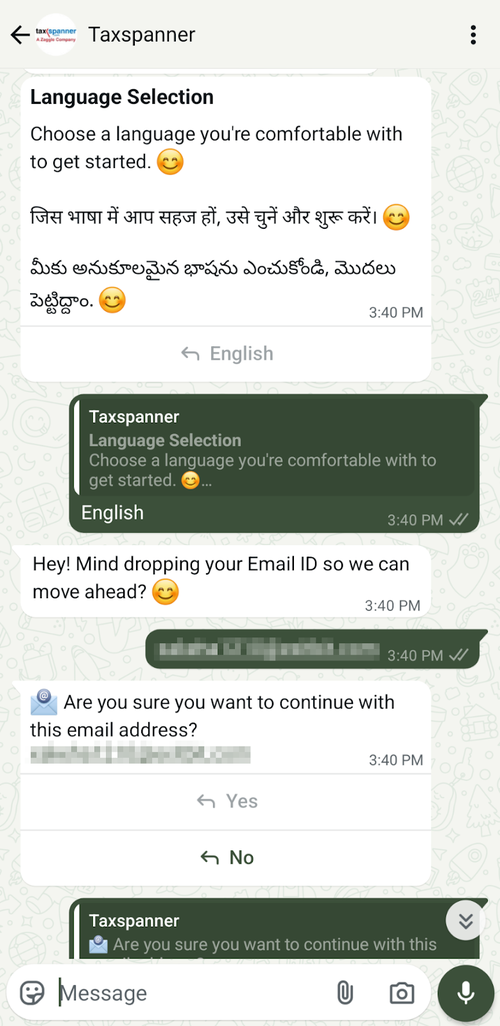
Task: Tap the back arrow in the header
Action: tap(20, 35)
